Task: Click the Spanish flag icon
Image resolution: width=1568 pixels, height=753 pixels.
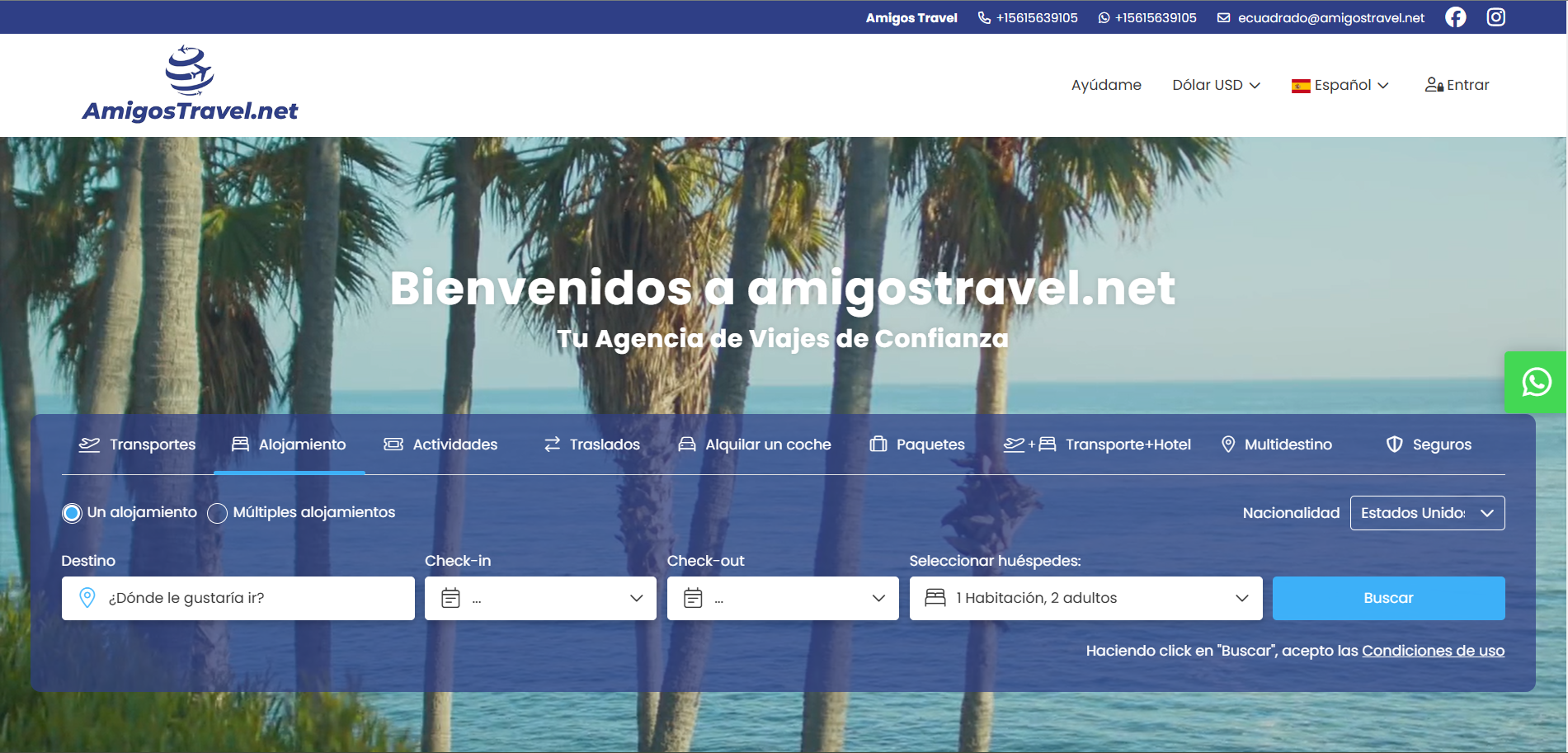Action: 1301,86
